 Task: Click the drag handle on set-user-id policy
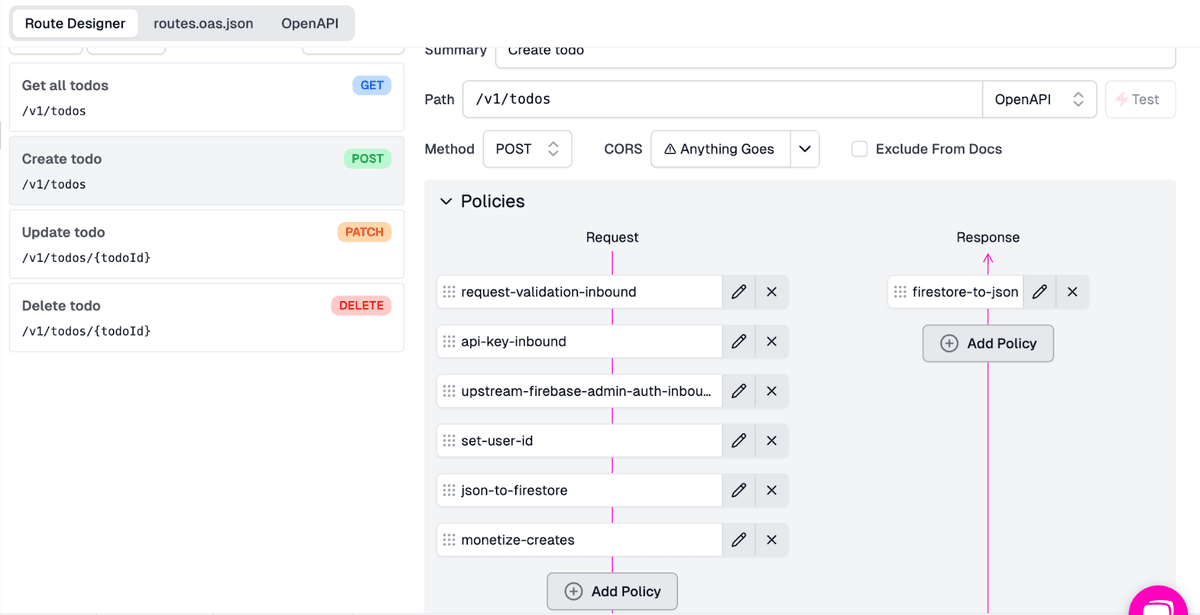[448, 440]
